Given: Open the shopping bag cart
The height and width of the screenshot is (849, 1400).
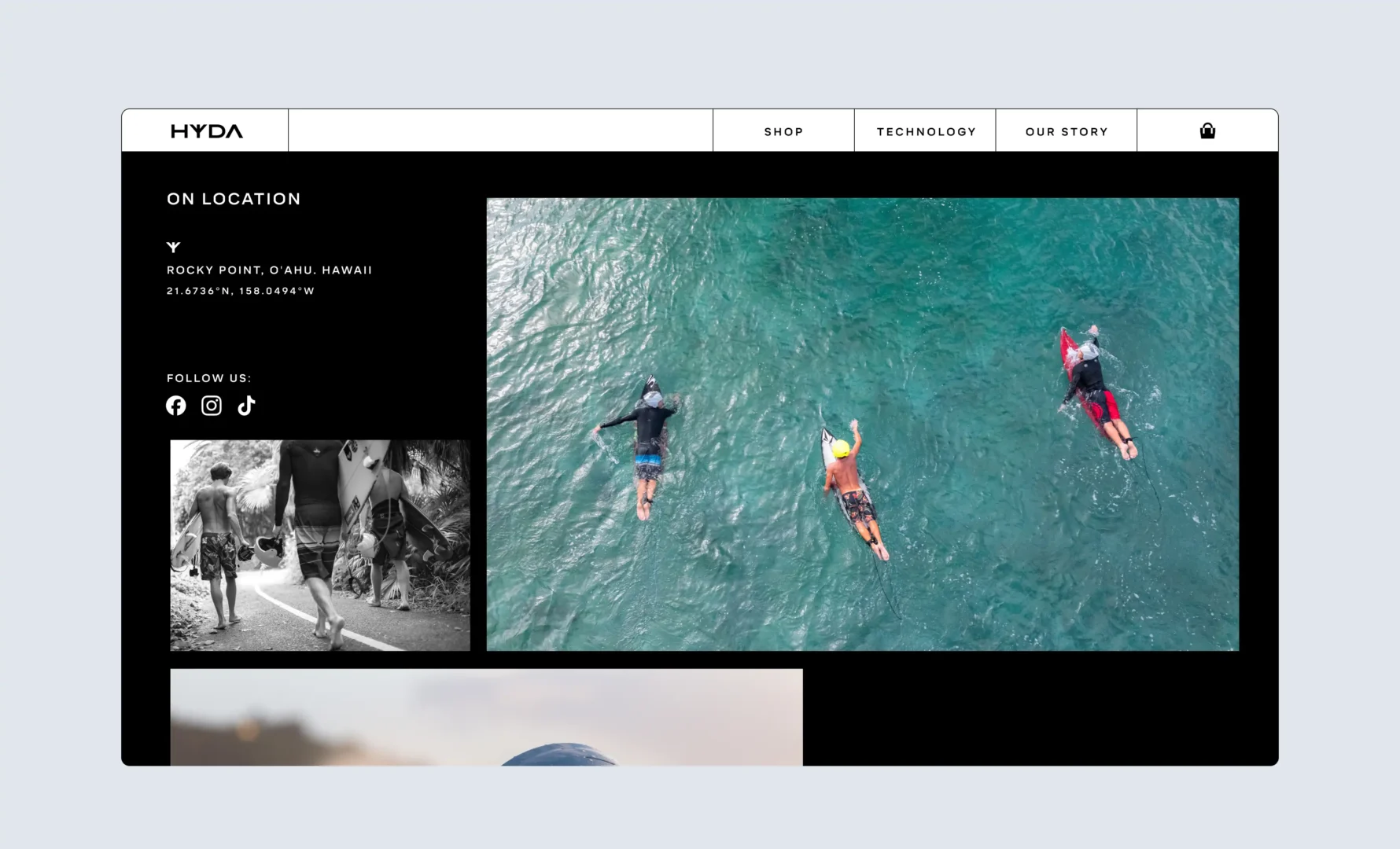Looking at the screenshot, I should pos(1207,131).
